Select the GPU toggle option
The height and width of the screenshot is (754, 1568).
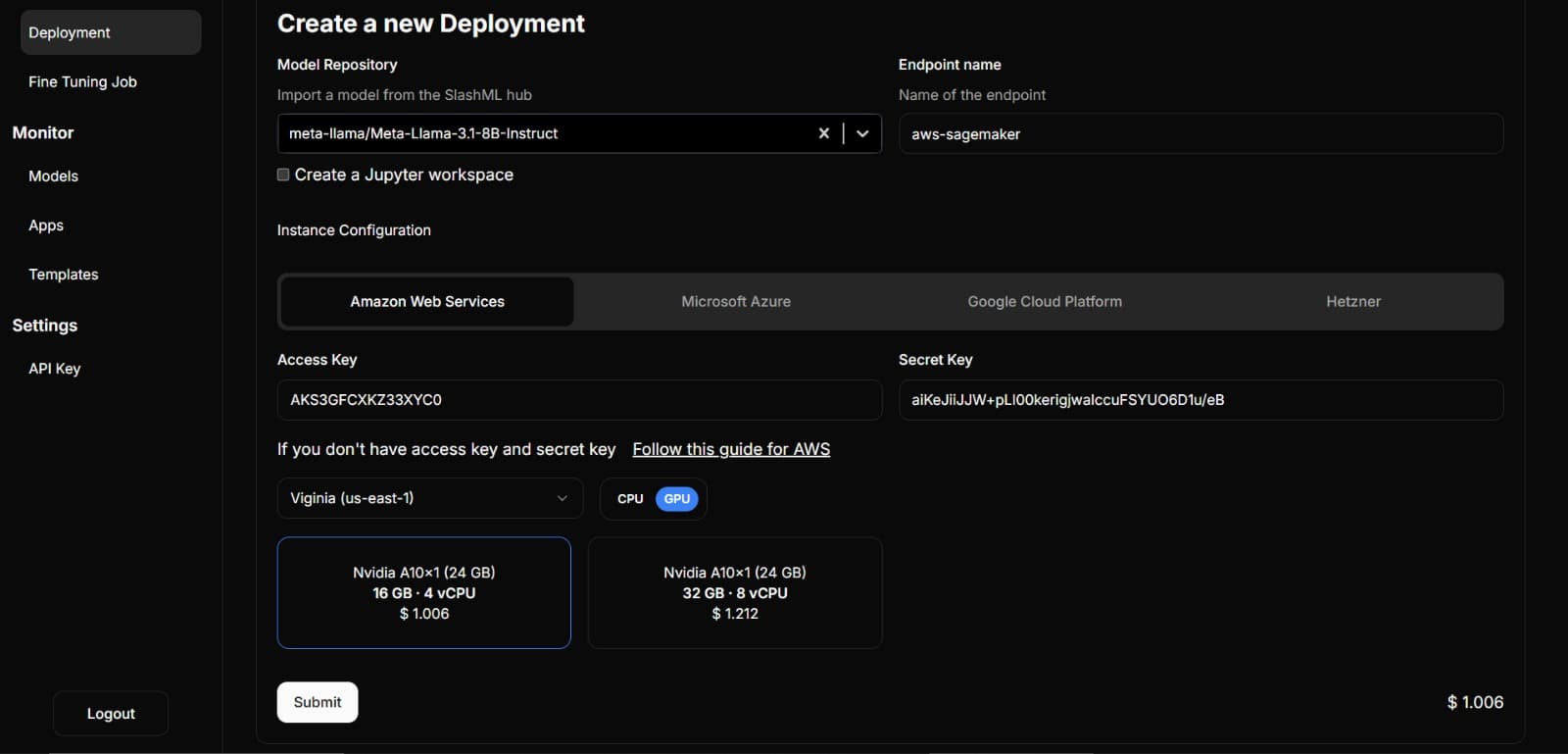click(677, 499)
